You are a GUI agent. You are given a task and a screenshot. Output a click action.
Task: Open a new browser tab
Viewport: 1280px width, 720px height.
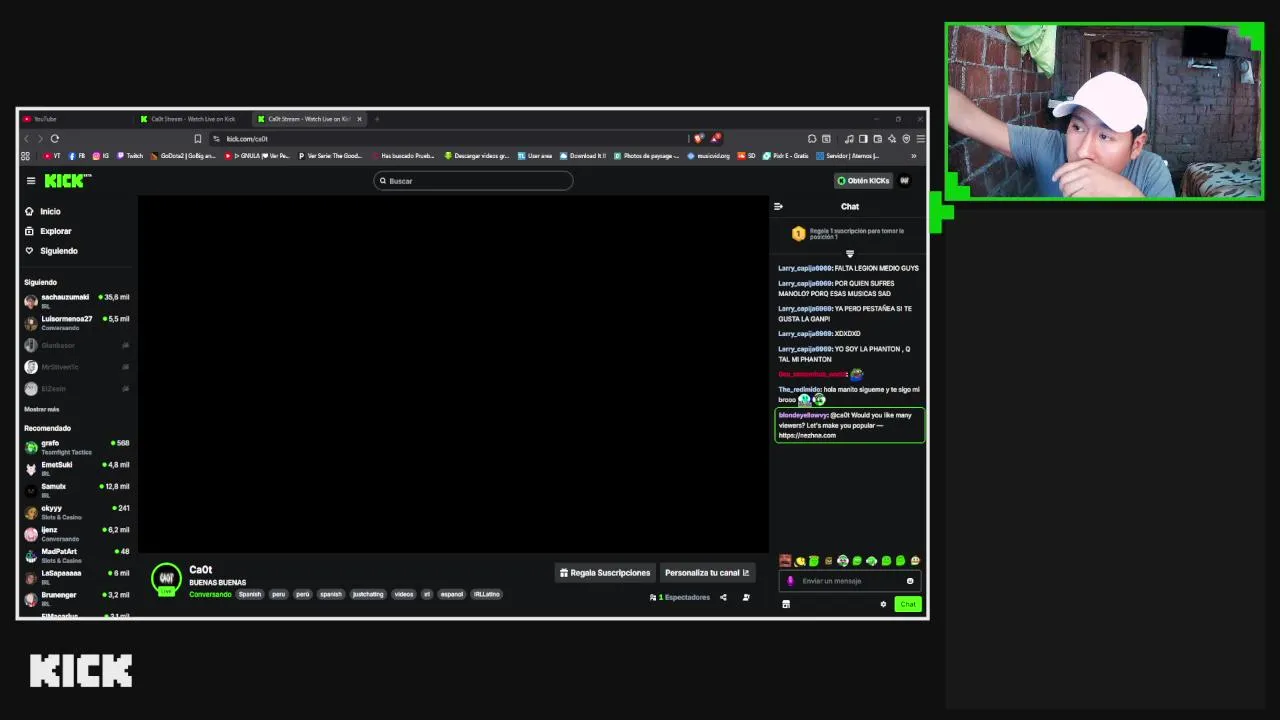click(377, 119)
